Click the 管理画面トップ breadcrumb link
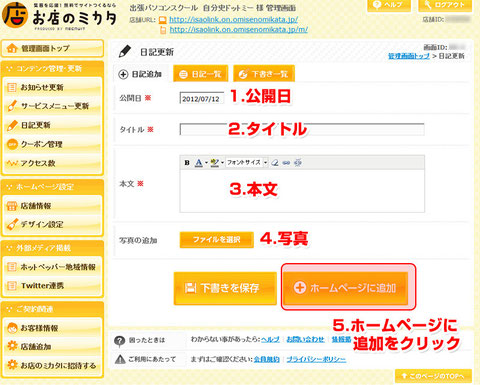This screenshot has height=385, width=480. coord(409,56)
